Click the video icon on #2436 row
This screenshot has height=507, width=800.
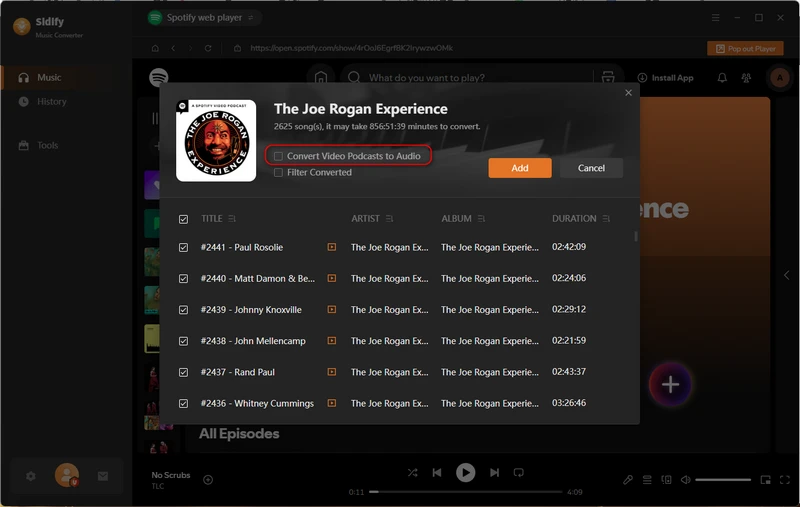[332, 403]
